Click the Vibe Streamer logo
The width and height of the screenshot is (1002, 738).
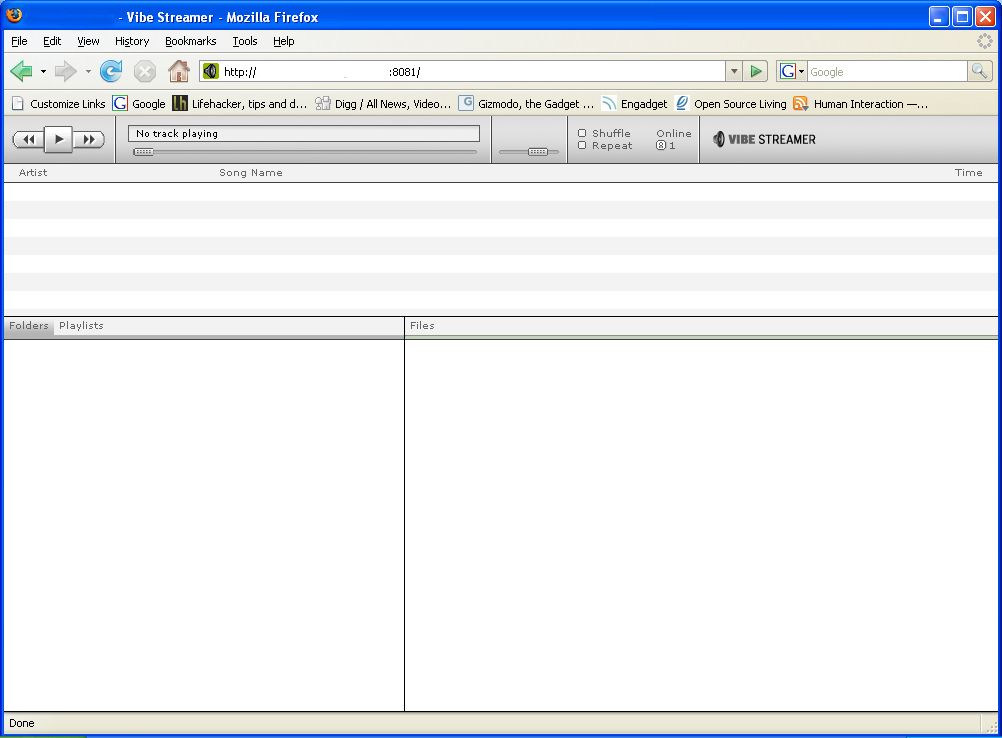pos(764,139)
